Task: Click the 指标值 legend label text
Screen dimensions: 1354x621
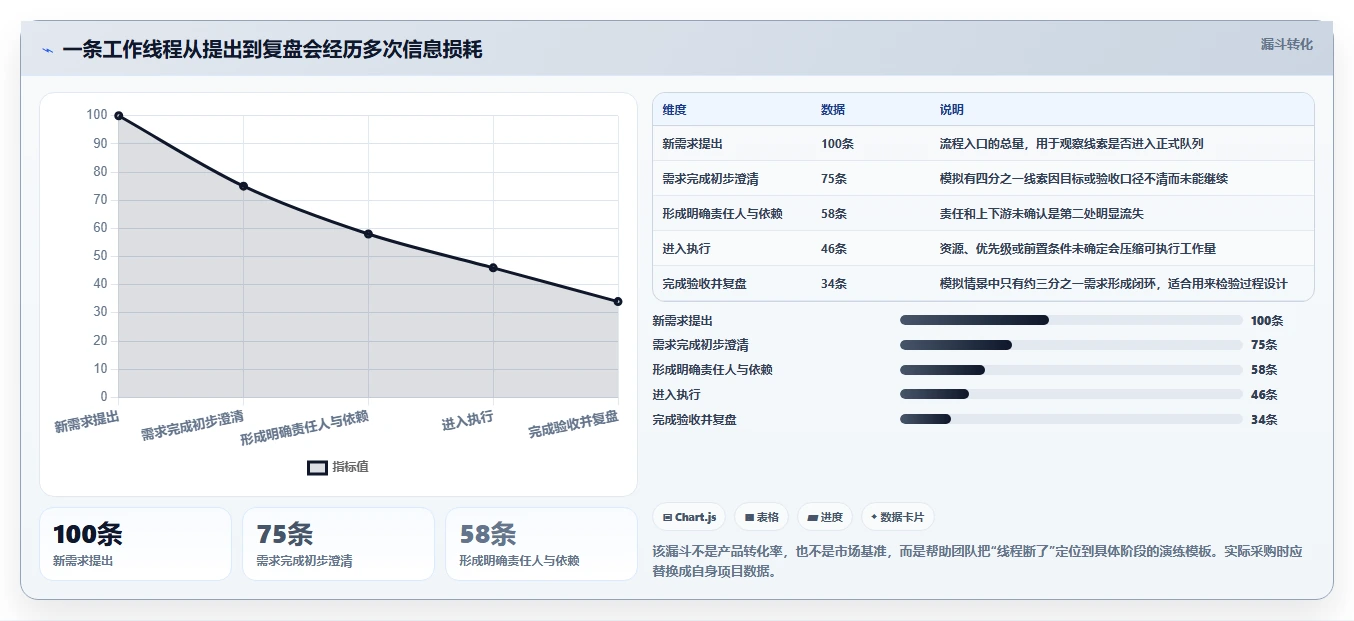Action: click(x=351, y=467)
